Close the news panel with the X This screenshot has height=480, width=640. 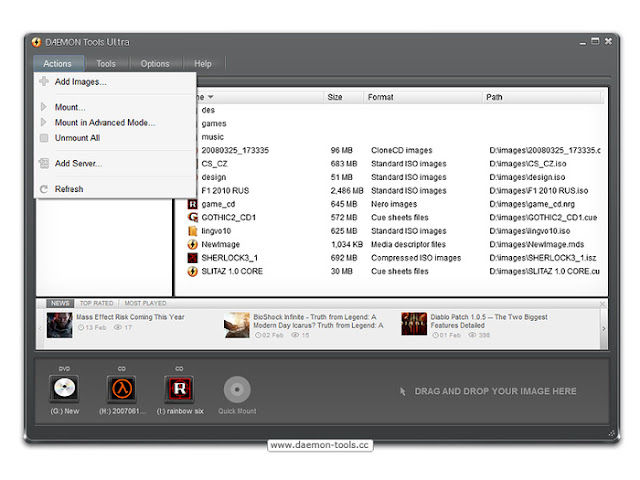click(x=603, y=304)
